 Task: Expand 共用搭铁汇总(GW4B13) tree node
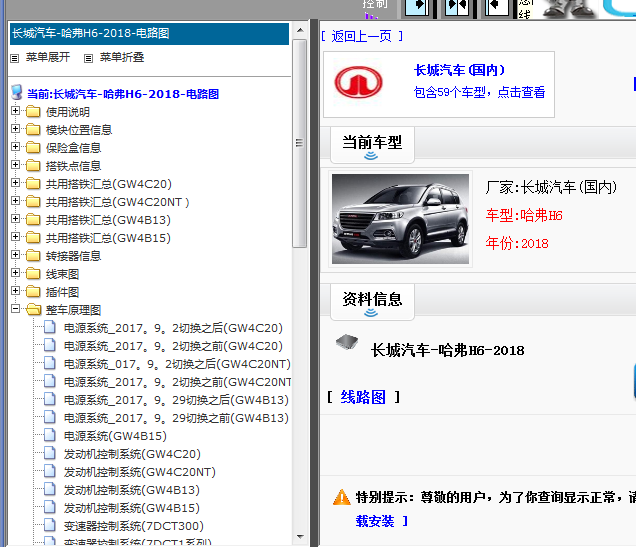pyautogui.click(x=15, y=219)
